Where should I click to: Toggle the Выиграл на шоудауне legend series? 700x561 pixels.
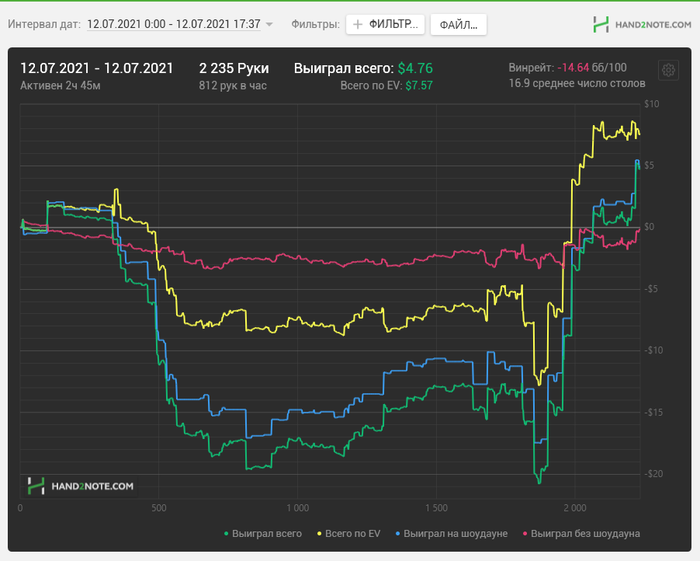[452, 533]
